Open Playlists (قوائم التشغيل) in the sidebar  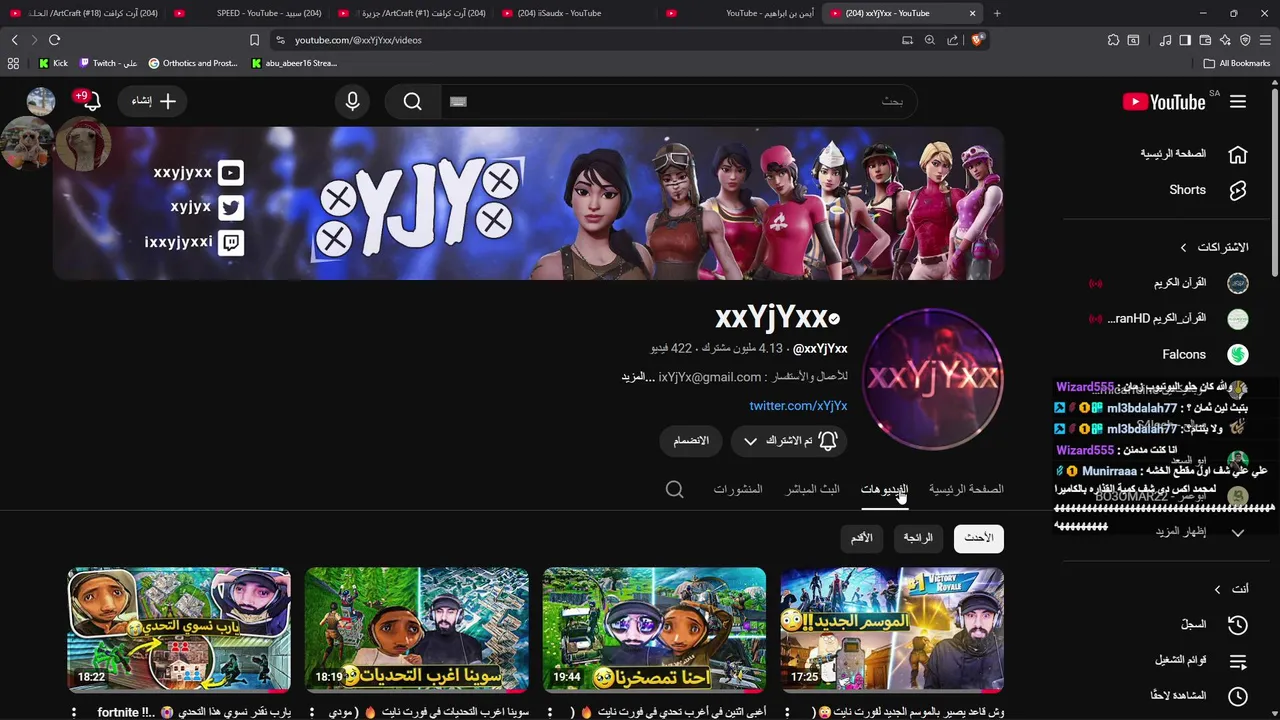(x=1200, y=660)
